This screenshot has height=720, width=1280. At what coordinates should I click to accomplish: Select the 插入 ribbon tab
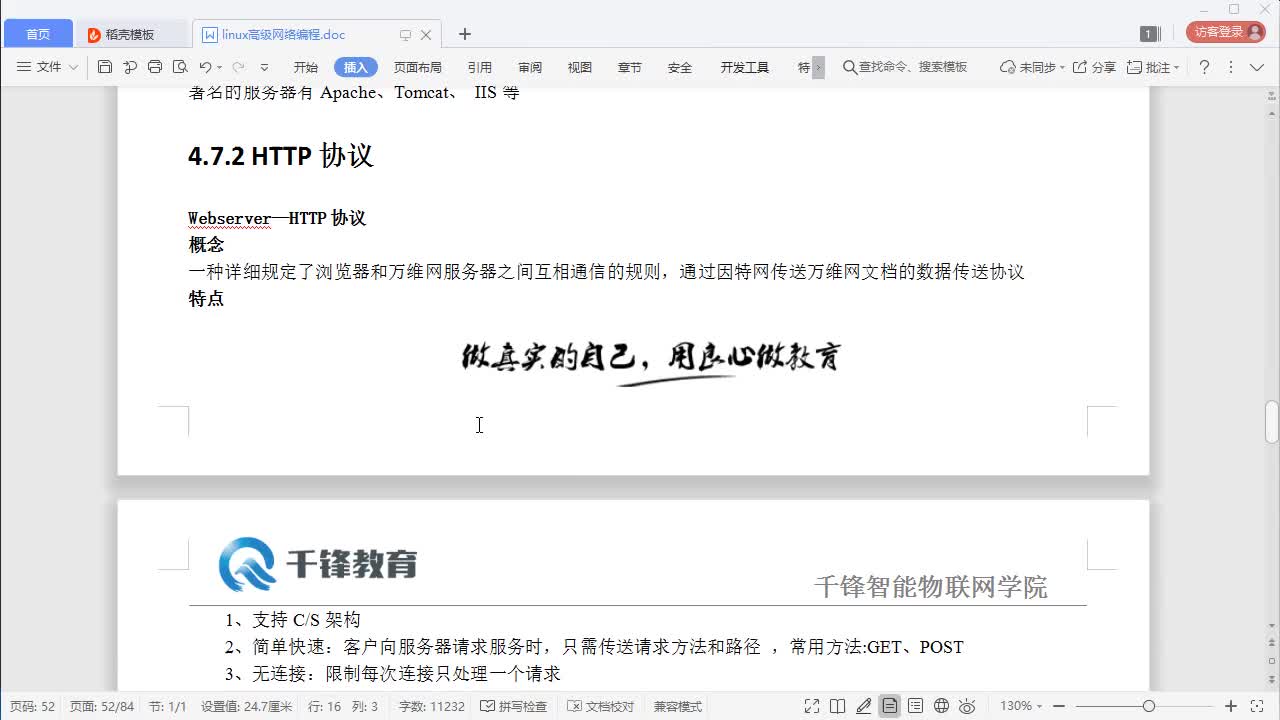tap(355, 67)
